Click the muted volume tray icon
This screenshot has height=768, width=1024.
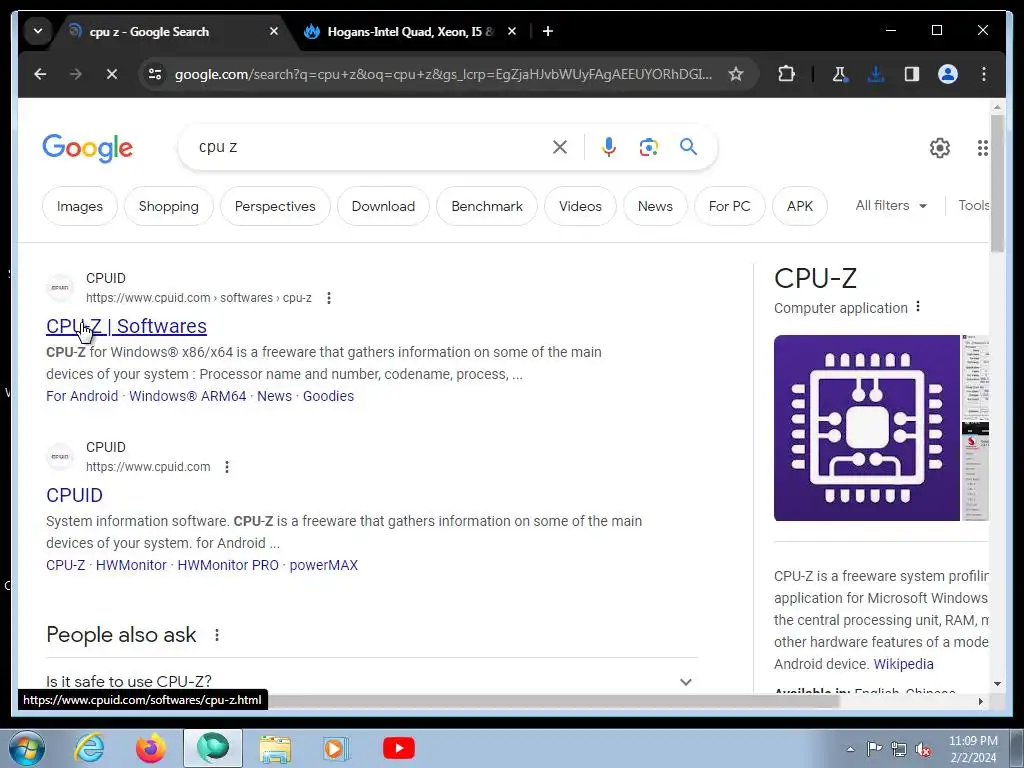[923, 749]
